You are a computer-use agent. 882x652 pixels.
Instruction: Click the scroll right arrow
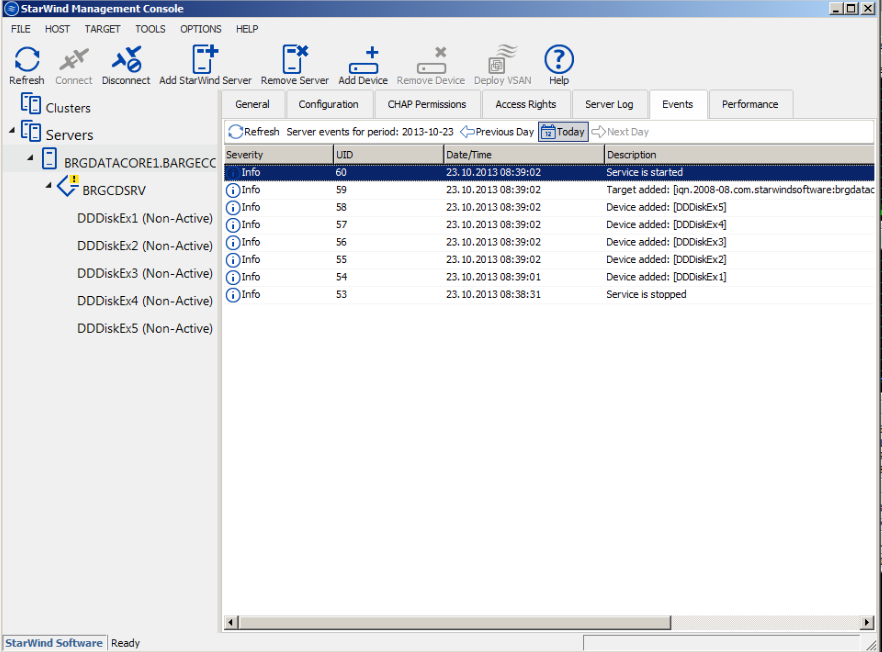click(868, 622)
